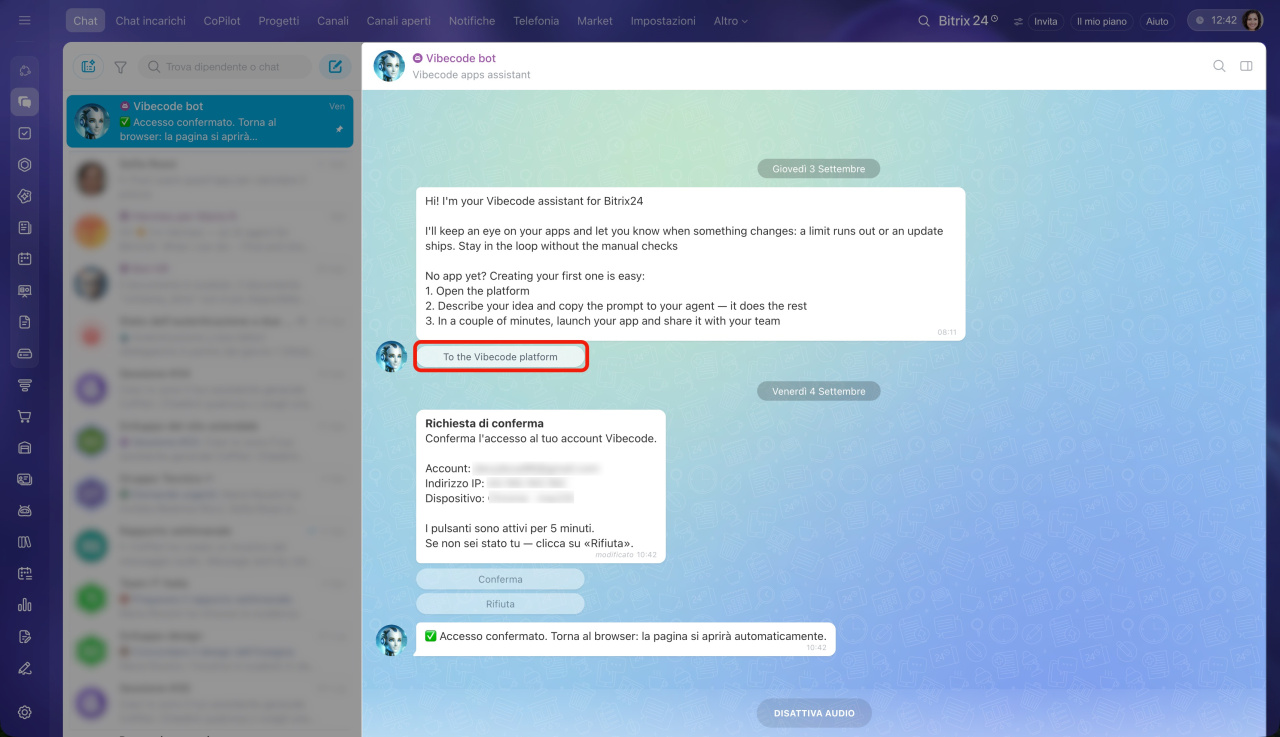
Task: Expand the Altro dropdown menu
Action: [730, 21]
